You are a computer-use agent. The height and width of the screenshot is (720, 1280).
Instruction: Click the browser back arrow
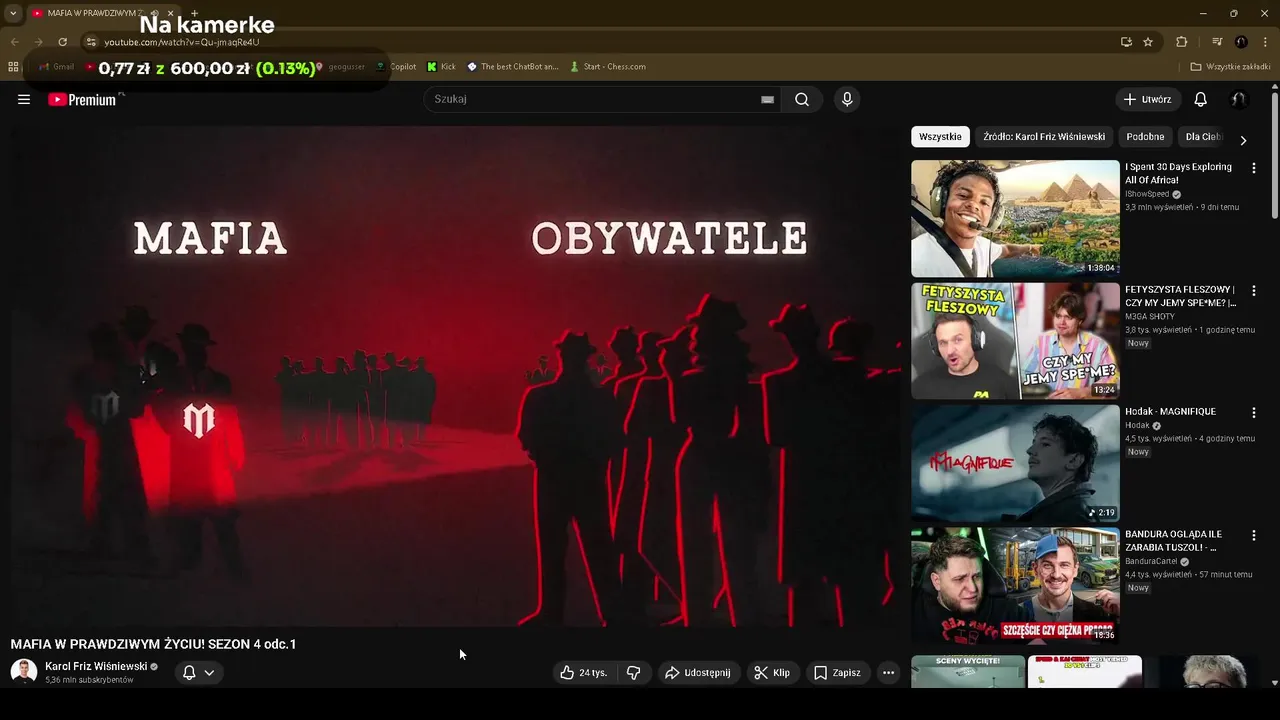pyautogui.click(x=14, y=42)
